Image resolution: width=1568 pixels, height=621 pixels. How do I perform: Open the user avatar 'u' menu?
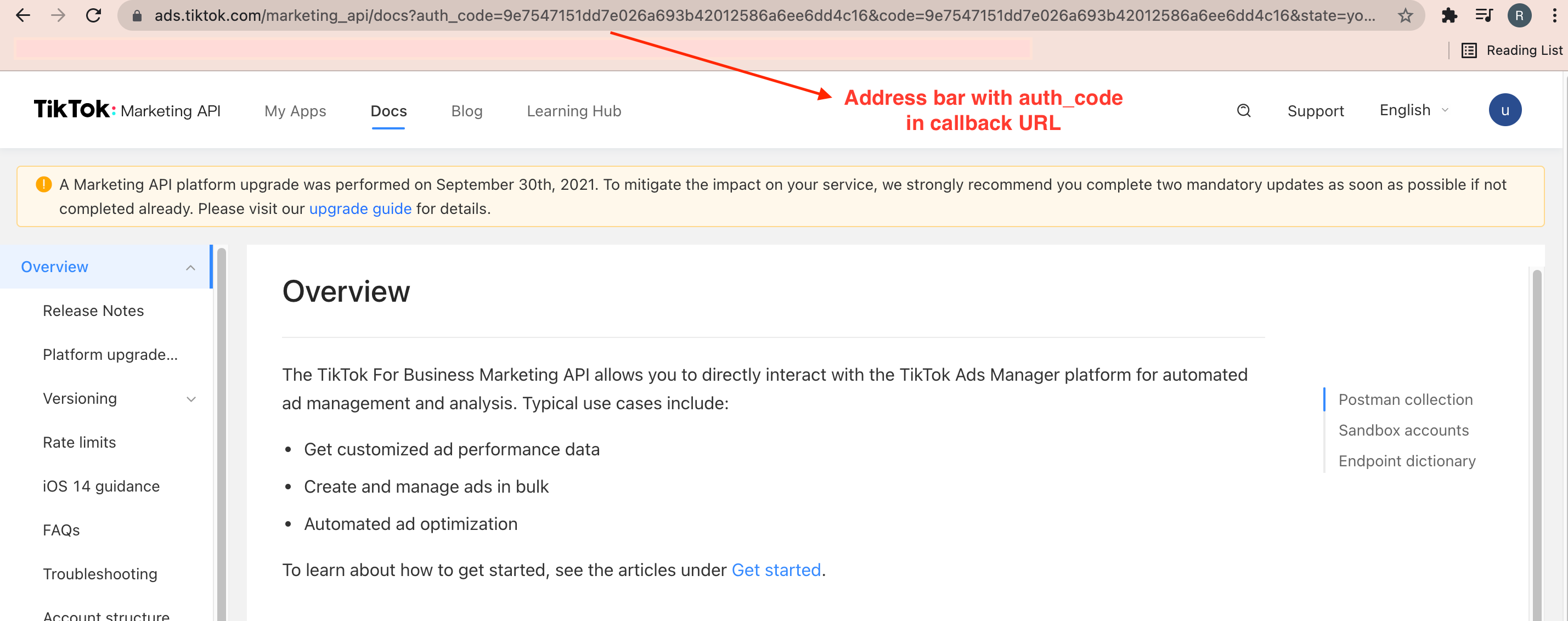click(x=1504, y=110)
